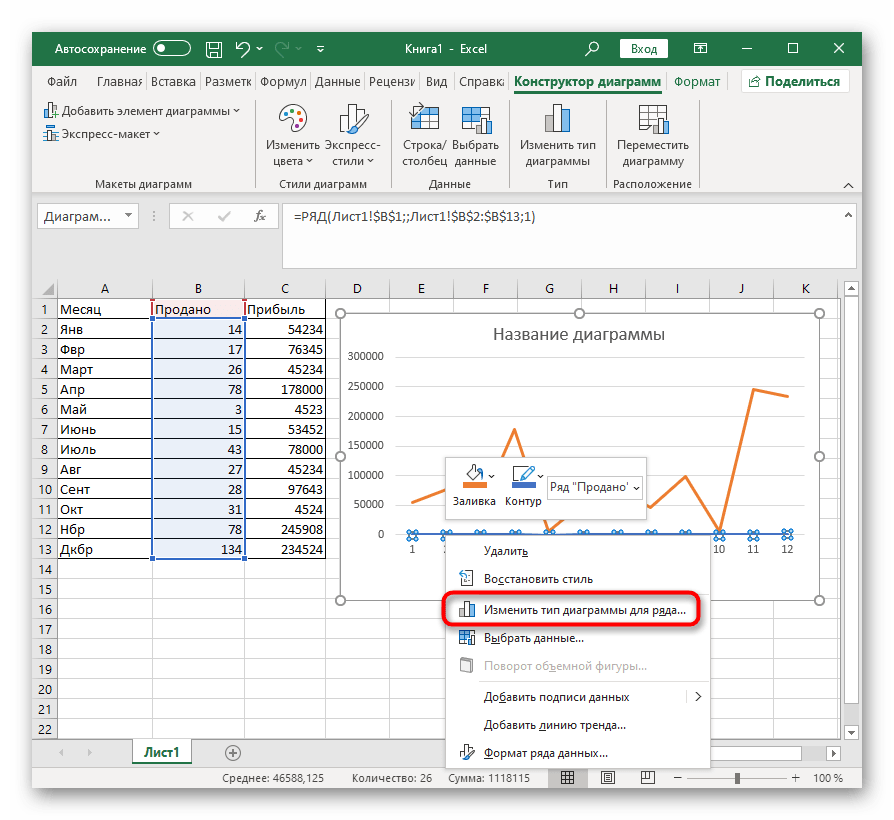Select Normal view button in status bar
This screenshot has width=894, height=820.
tap(567, 778)
